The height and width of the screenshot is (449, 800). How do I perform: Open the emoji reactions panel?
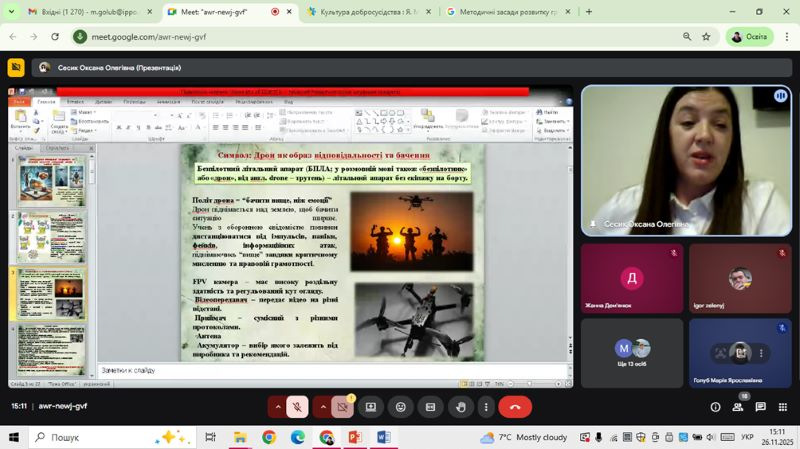(401, 407)
